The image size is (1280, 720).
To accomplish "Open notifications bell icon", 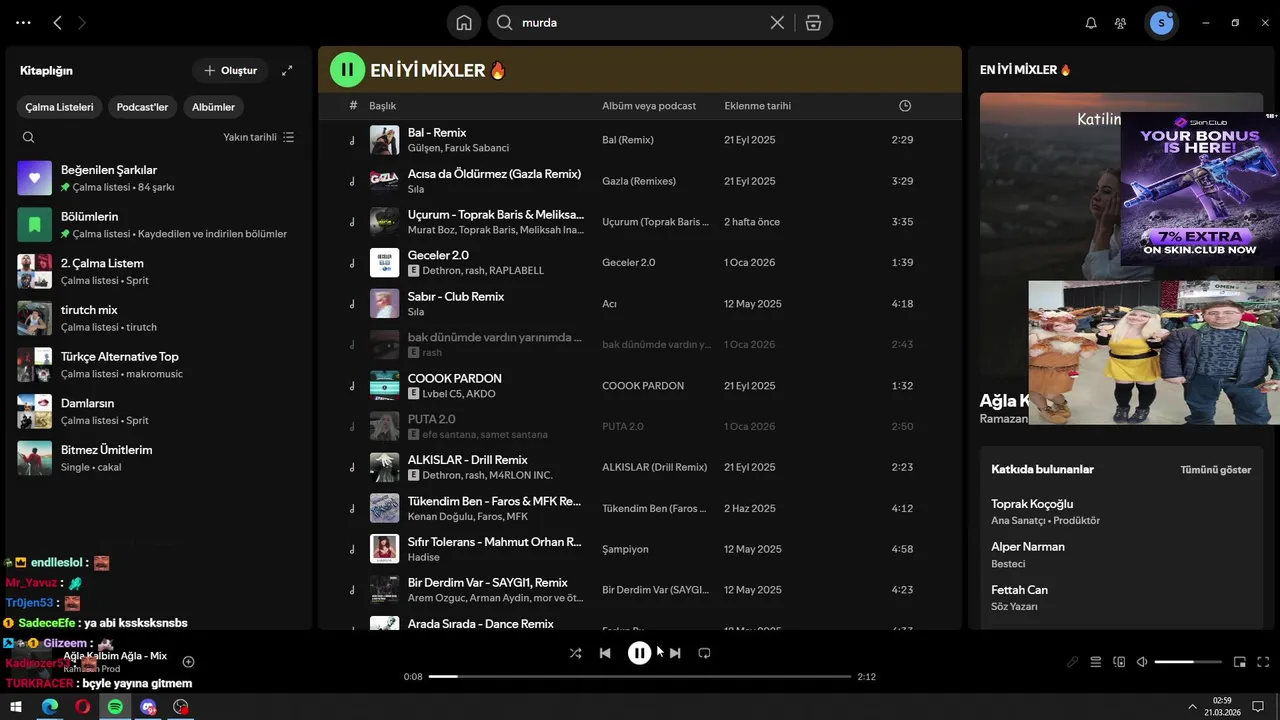I will point(1091,23).
